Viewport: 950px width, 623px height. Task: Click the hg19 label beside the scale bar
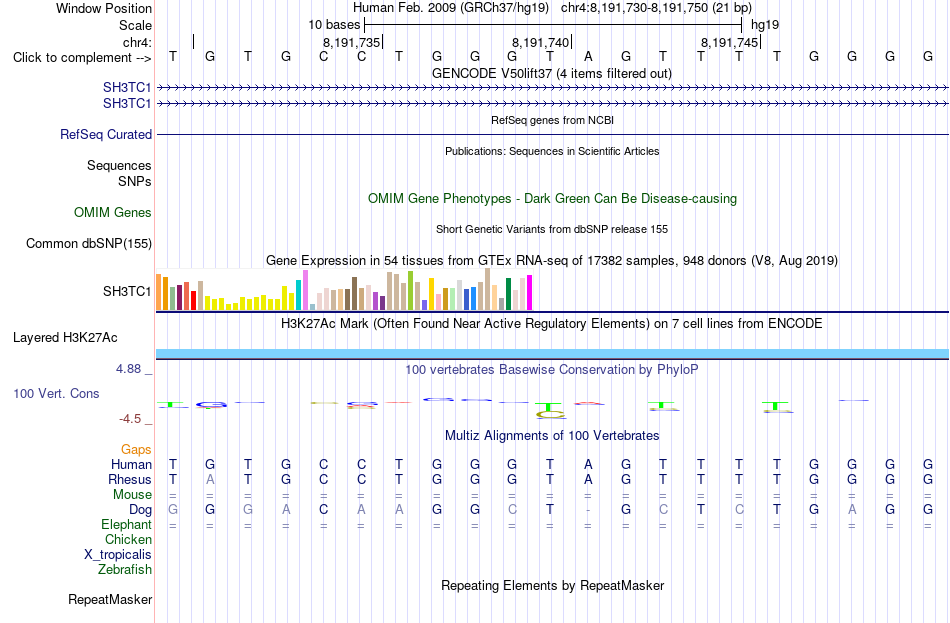[765, 25]
